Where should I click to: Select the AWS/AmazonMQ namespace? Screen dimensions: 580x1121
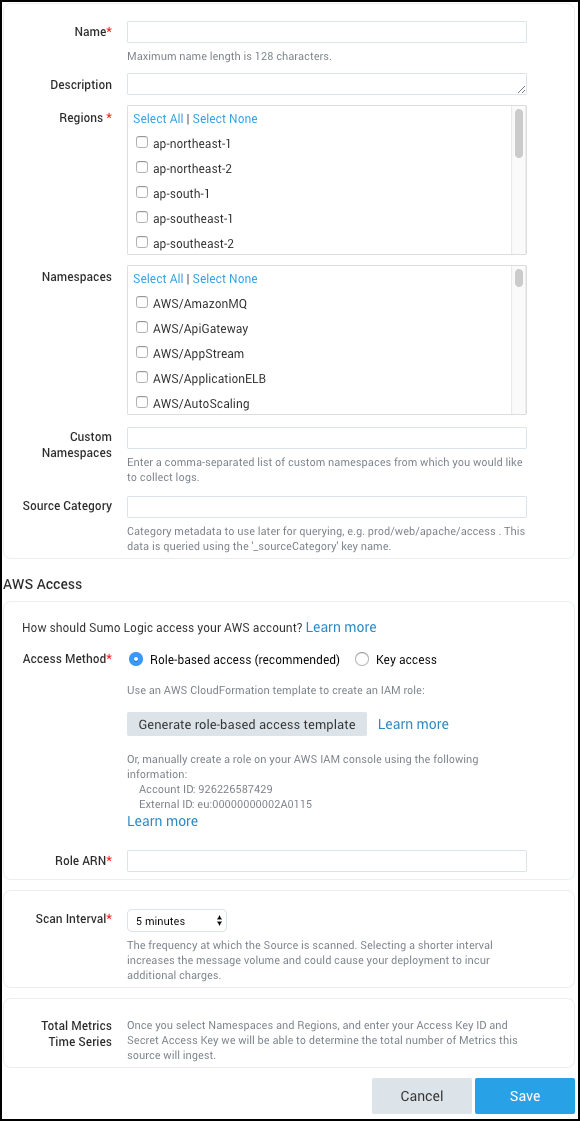pyautogui.click(x=141, y=302)
